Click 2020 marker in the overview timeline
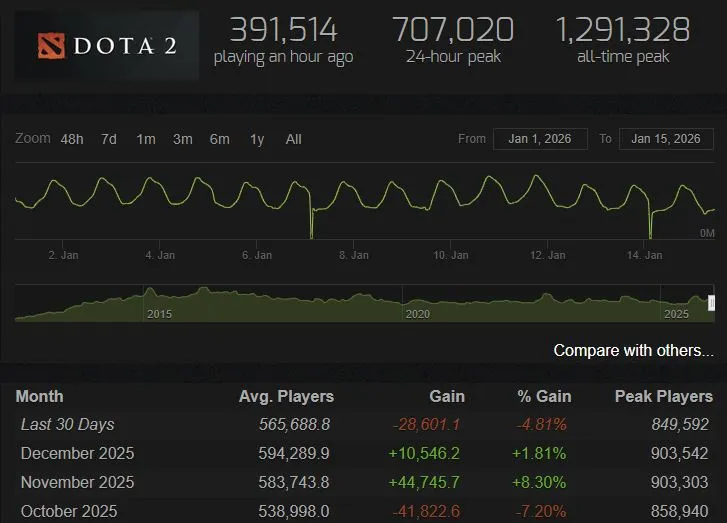This screenshot has width=727, height=523. coord(418,314)
